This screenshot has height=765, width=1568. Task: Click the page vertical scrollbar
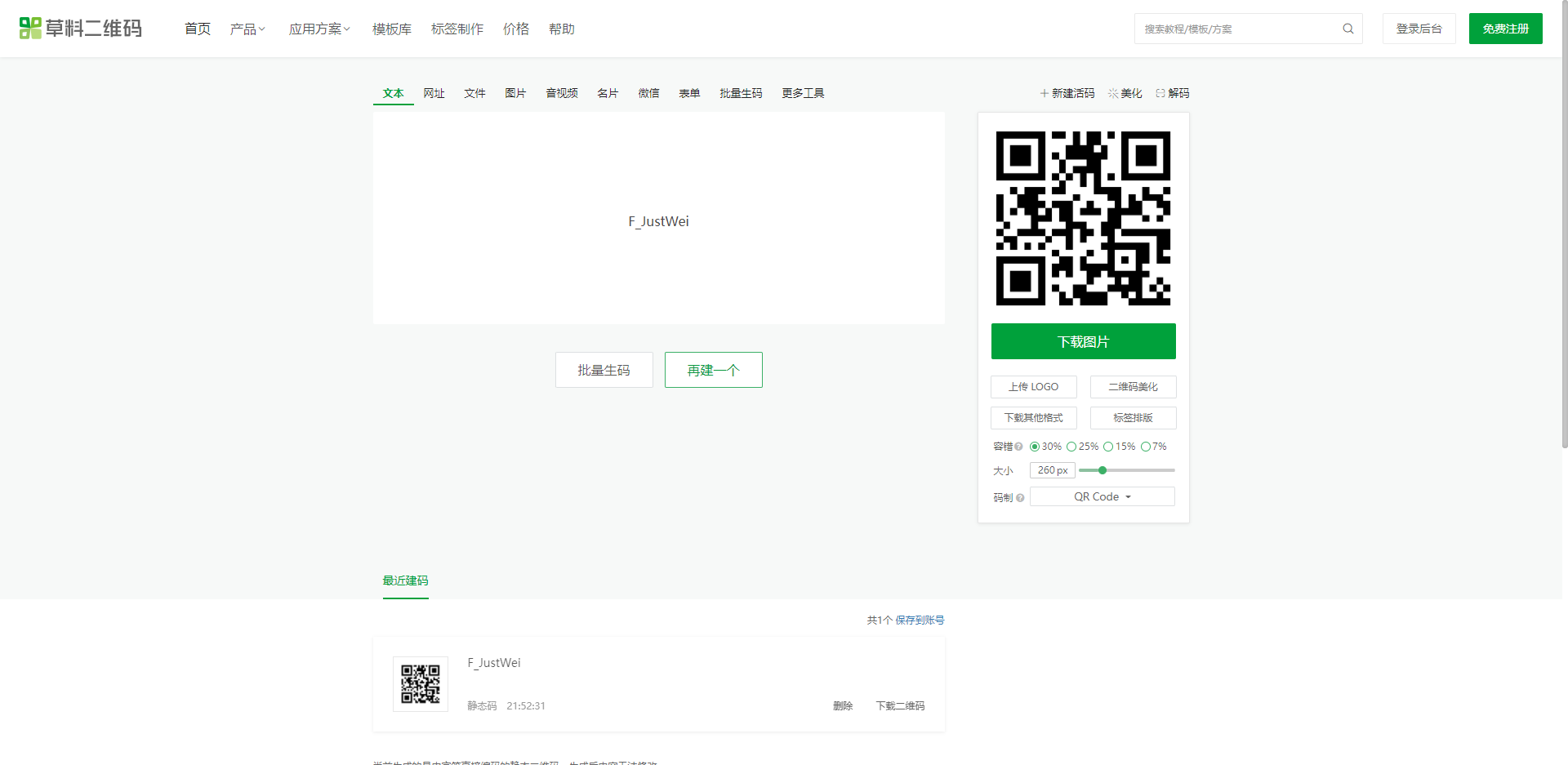[x=1565, y=225]
